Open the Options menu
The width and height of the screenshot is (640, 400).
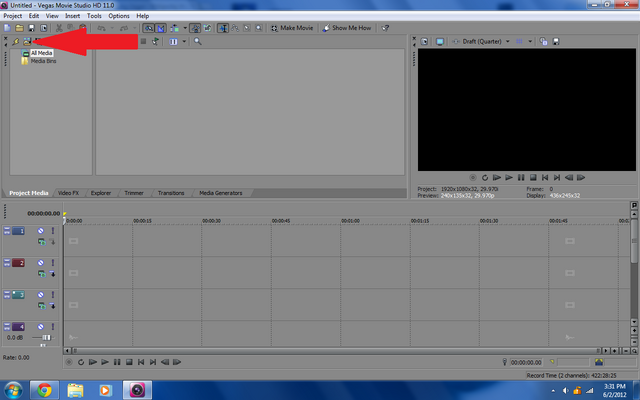[x=119, y=16]
